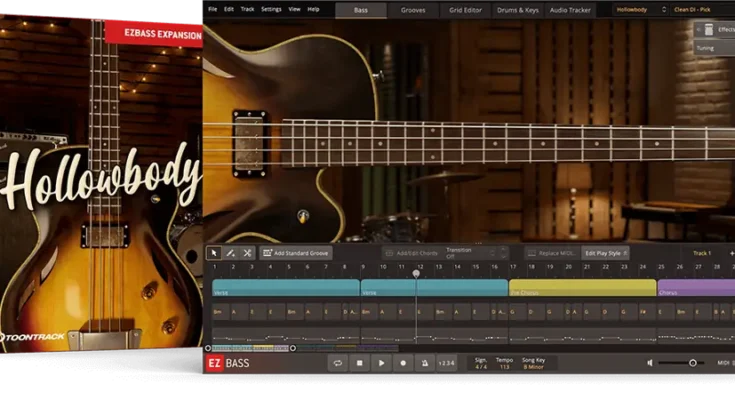The width and height of the screenshot is (735, 400).
Task: Select the pencil draw tool
Action: point(230,253)
